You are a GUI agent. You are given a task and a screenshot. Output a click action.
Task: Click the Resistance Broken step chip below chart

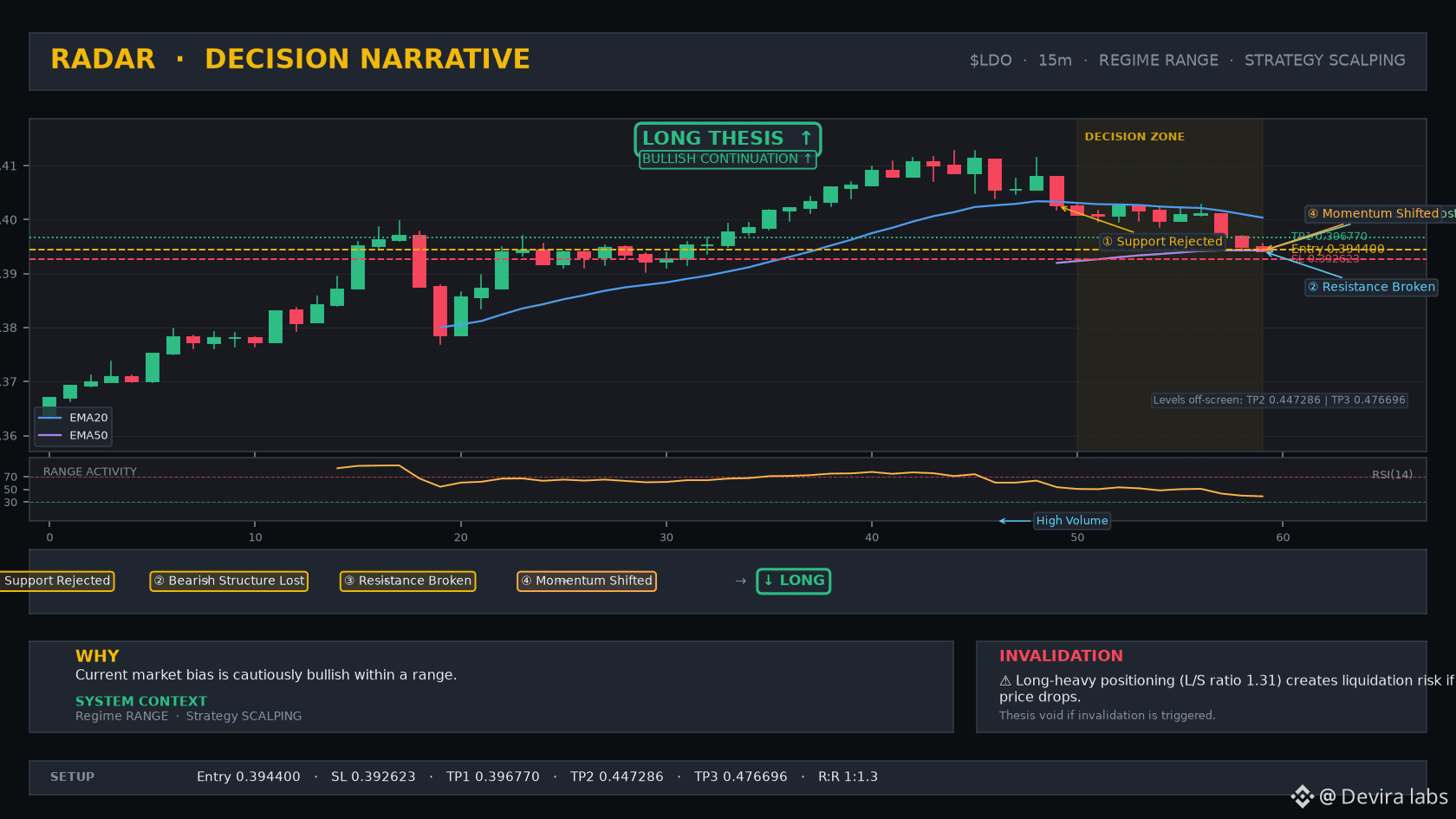pyautogui.click(x=407, y=581)
